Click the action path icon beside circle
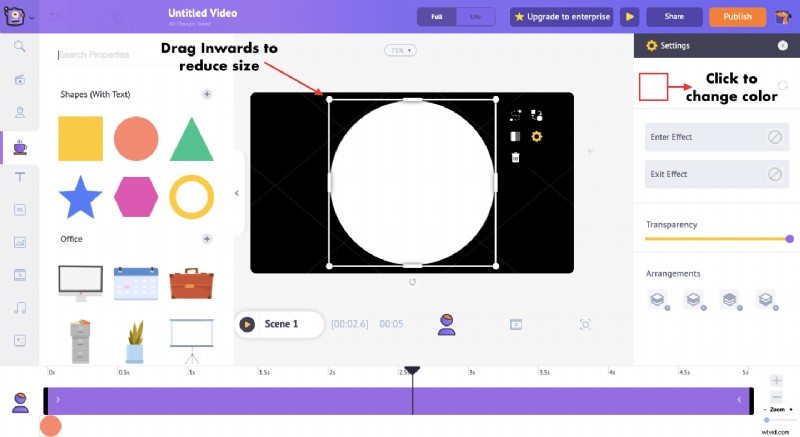This screenshot has width=800, height=437. 515,115
